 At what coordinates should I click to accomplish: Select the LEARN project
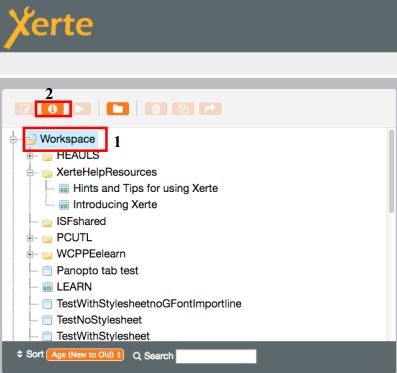[74, 287]
